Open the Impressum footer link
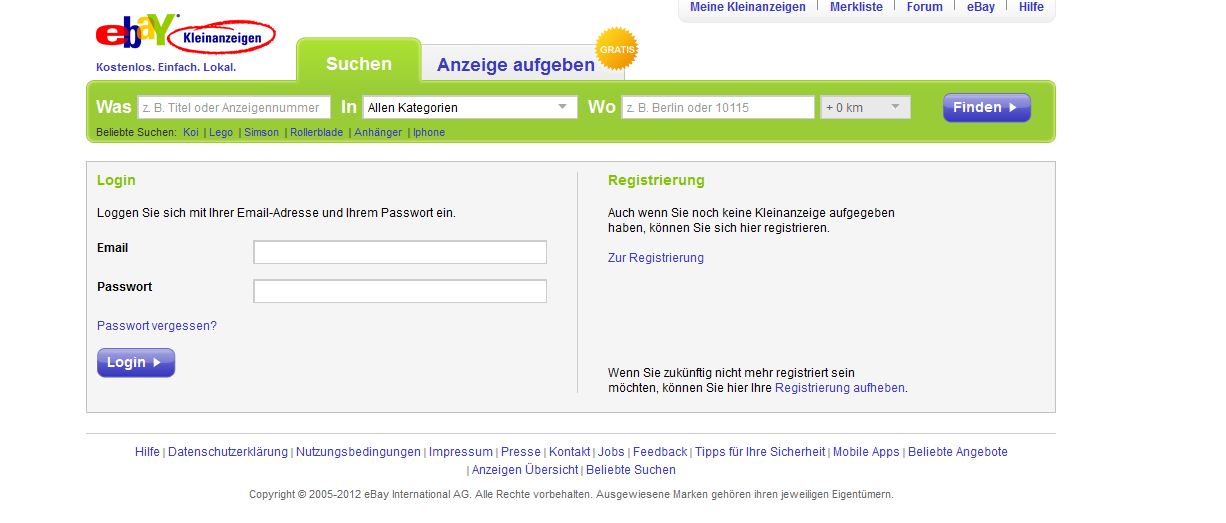This screenshot has width=1226, height=523. (461, 452)
